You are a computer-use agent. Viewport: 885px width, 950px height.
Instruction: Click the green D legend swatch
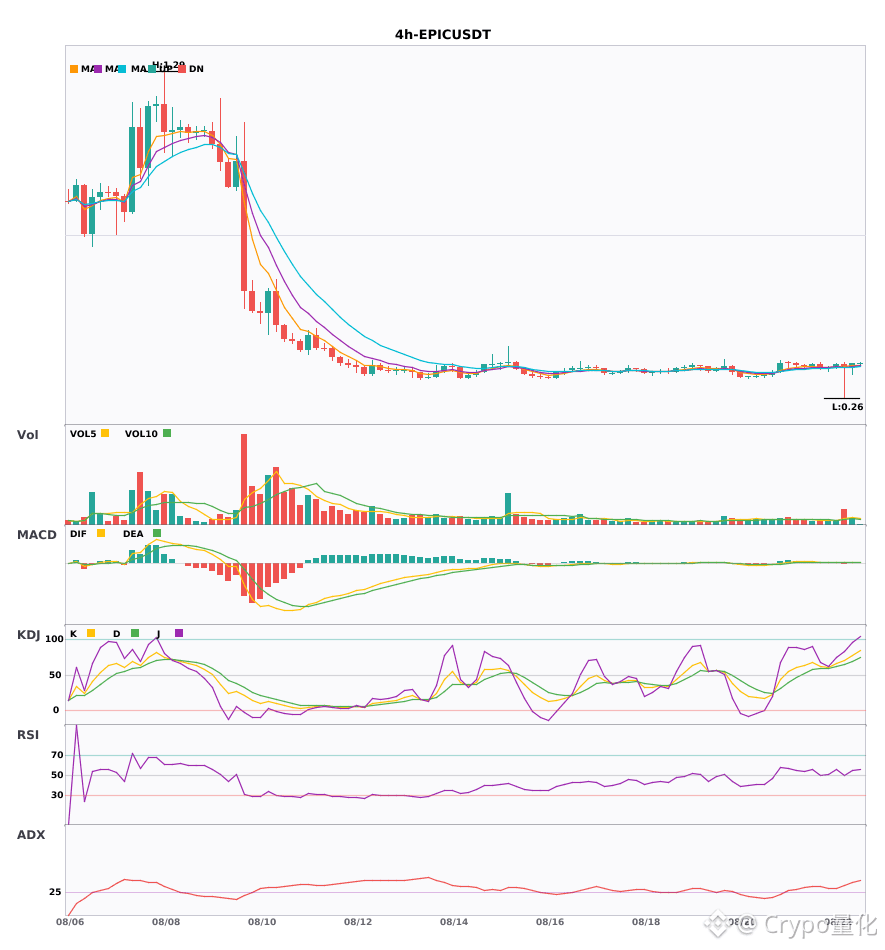(135, 633)
